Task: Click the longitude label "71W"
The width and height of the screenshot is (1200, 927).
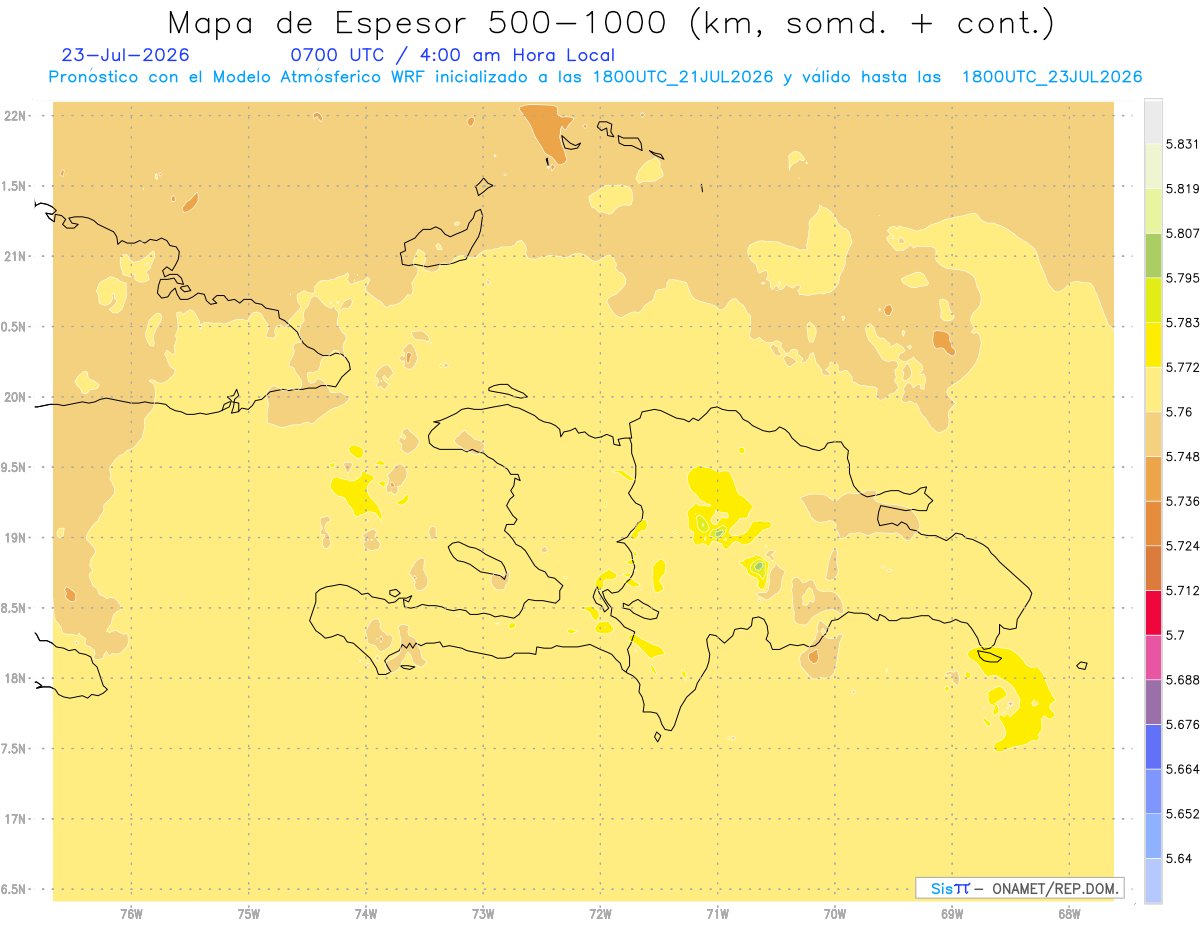Action: pyautogui.click(x=717, y=915)
